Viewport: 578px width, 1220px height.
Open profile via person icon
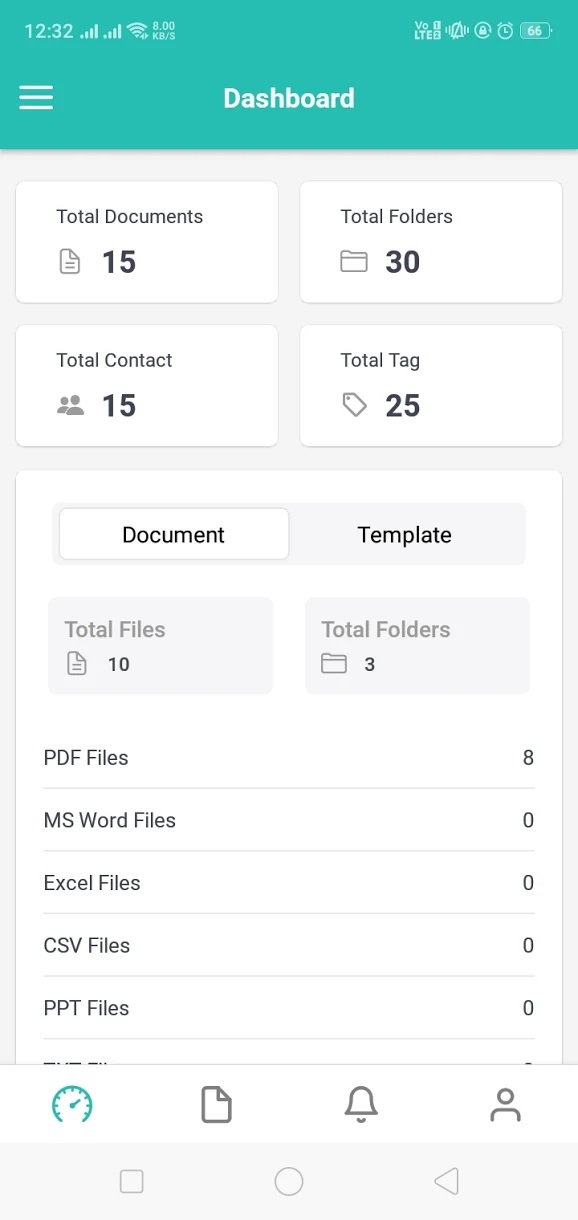(505, 1104)
